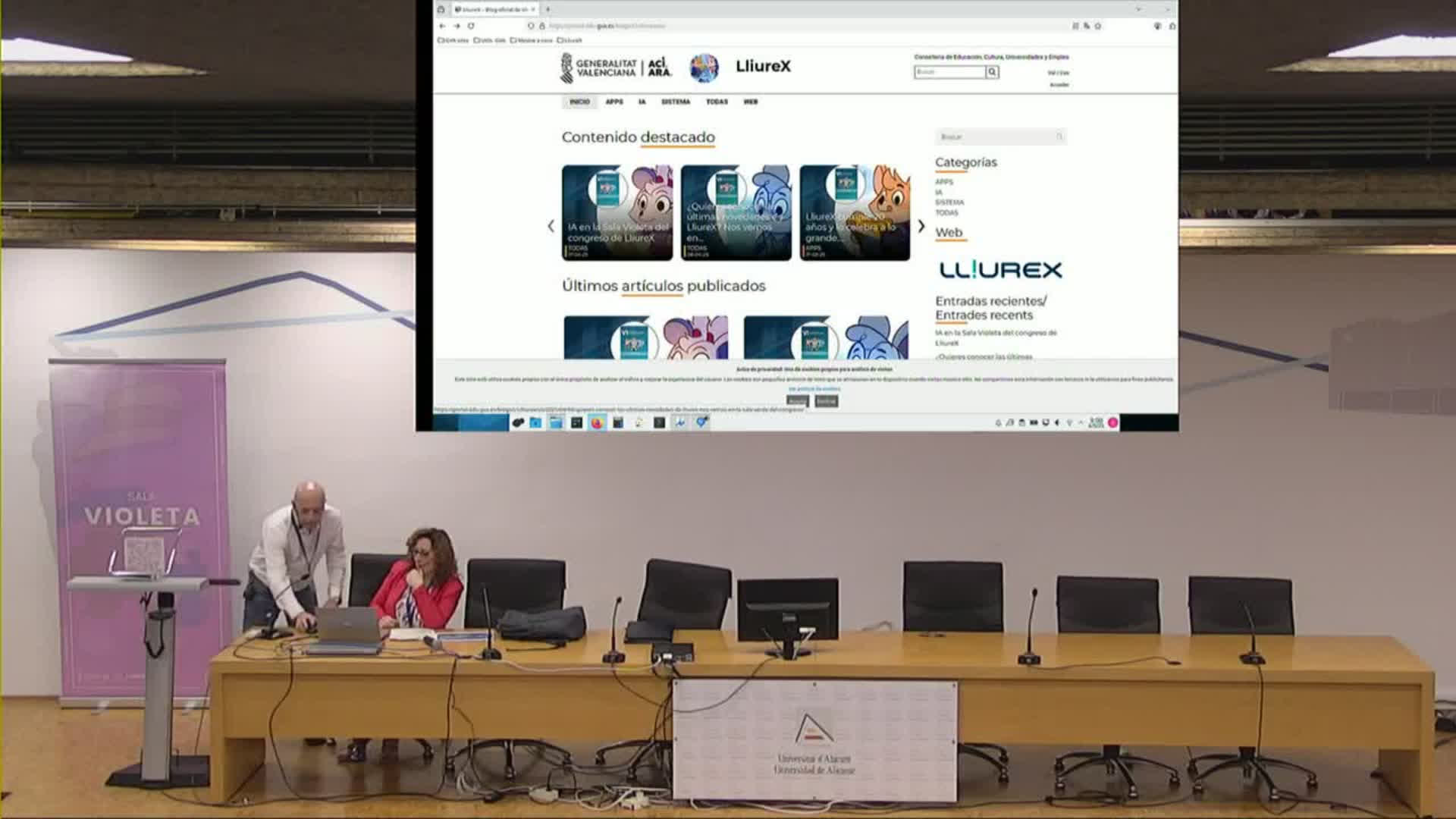Open the 'LliureX cumple 20 años' featured card
Image resolution: width=1456 pixels, height=819 pixels.
[x=855, y=213]
